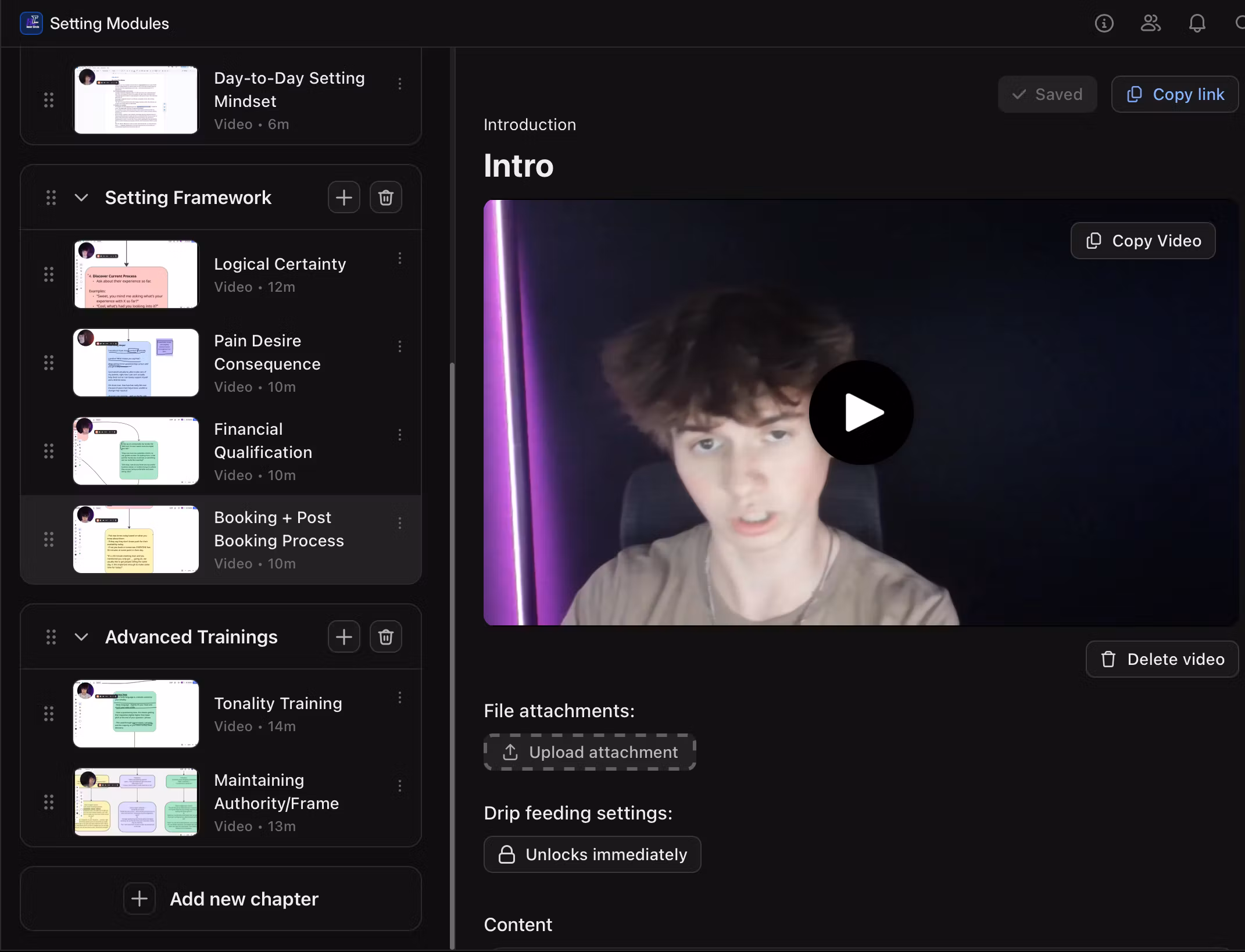Click Upload attachment dropzone
Screen dimensions: 1245x952
click(590, 752)
